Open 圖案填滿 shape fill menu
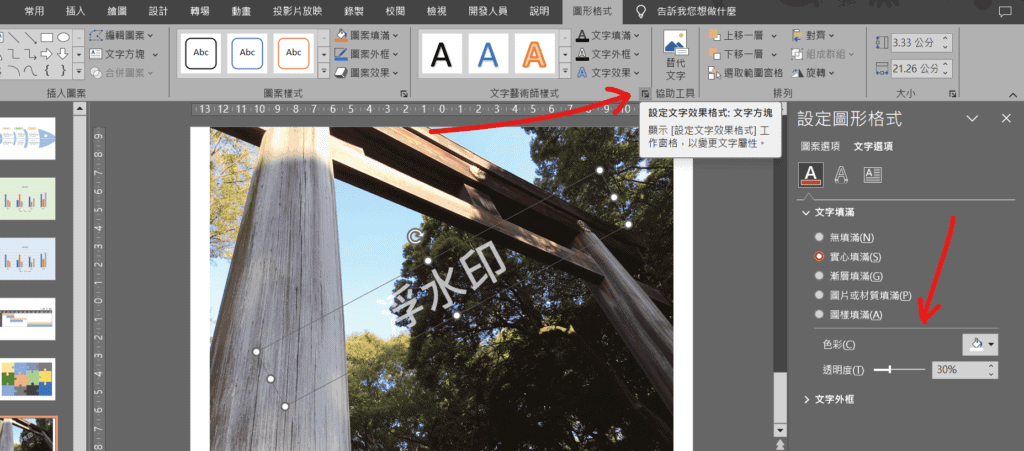 366,35
